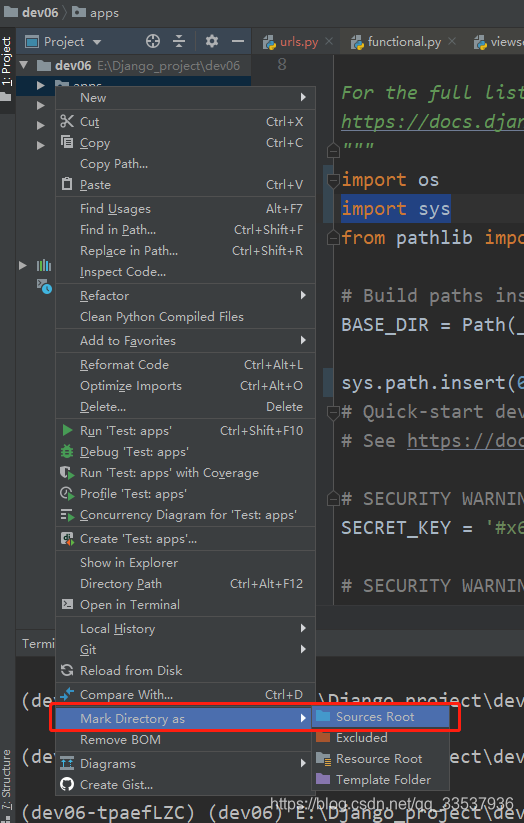Click the Diagrams icon

click(67, 763)
